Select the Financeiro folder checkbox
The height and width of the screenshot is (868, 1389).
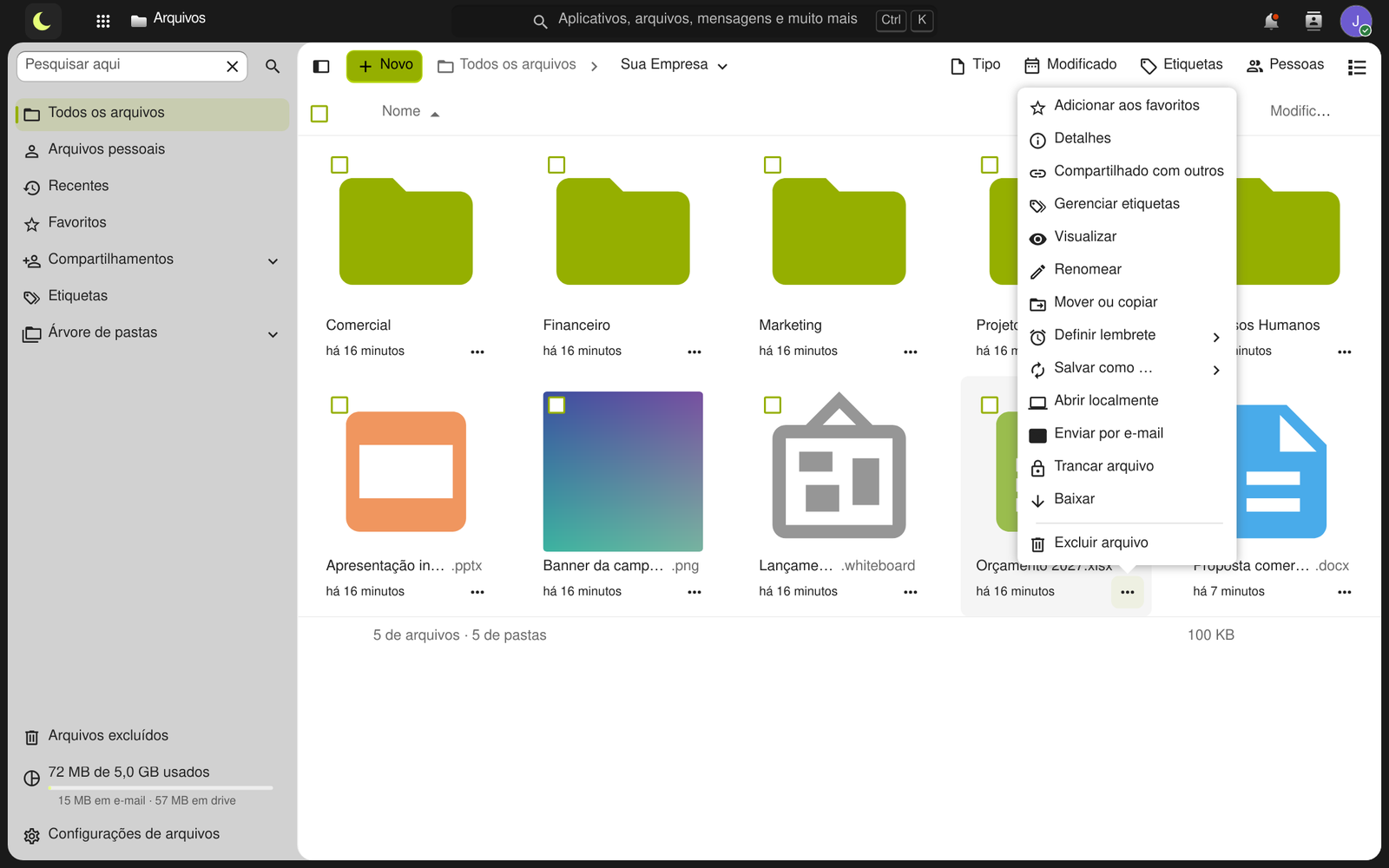(556, 165)
